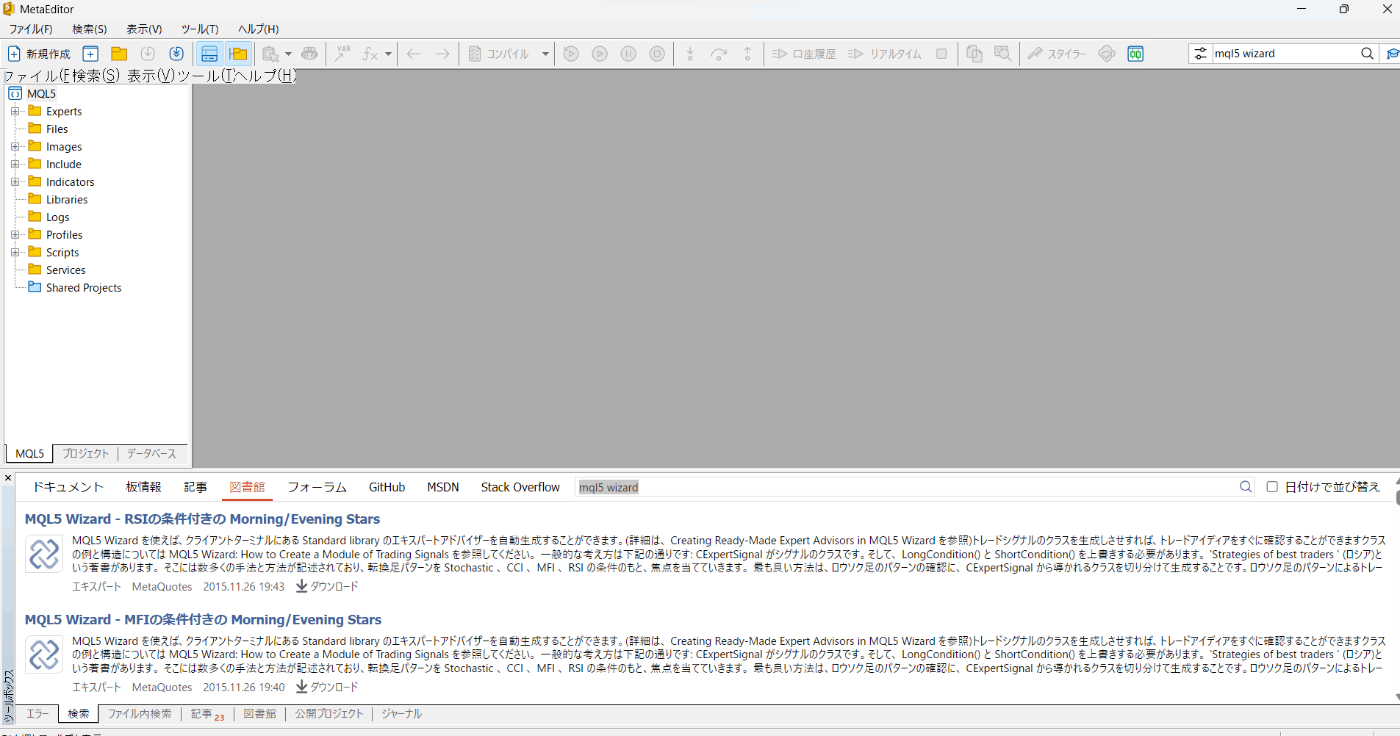Expand the Experts folder
Viewport: 1400px width, 736px height.
(15, 111)
